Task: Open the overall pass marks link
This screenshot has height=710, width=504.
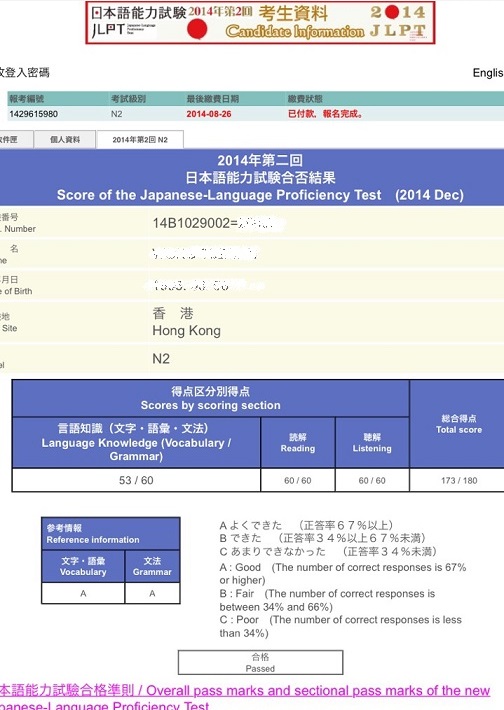Action: click(x=245, y=697)
